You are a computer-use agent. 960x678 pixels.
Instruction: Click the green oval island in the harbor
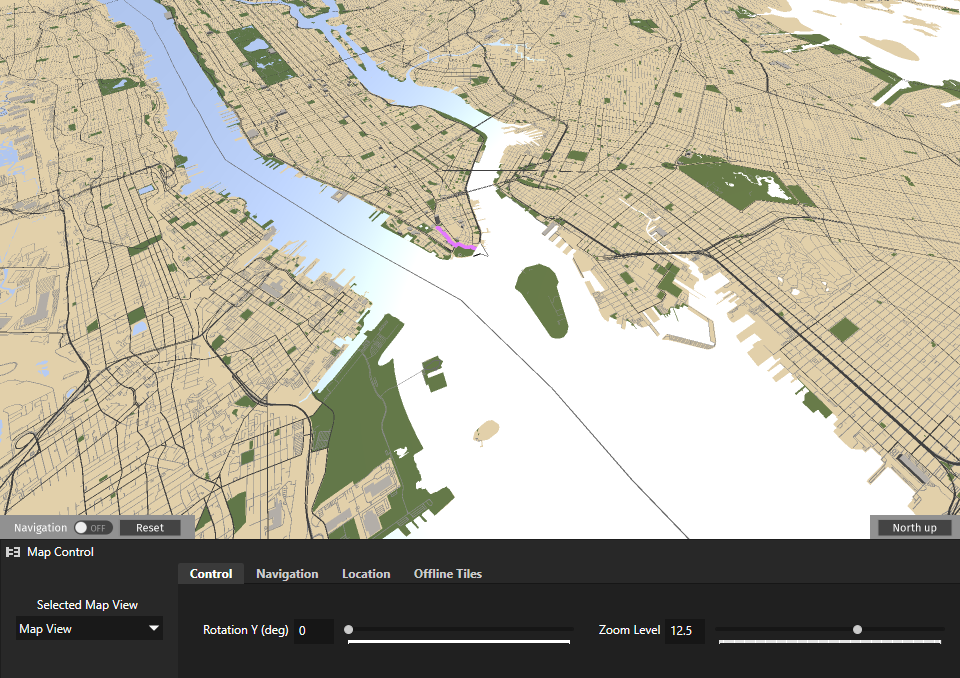[543, 299]
